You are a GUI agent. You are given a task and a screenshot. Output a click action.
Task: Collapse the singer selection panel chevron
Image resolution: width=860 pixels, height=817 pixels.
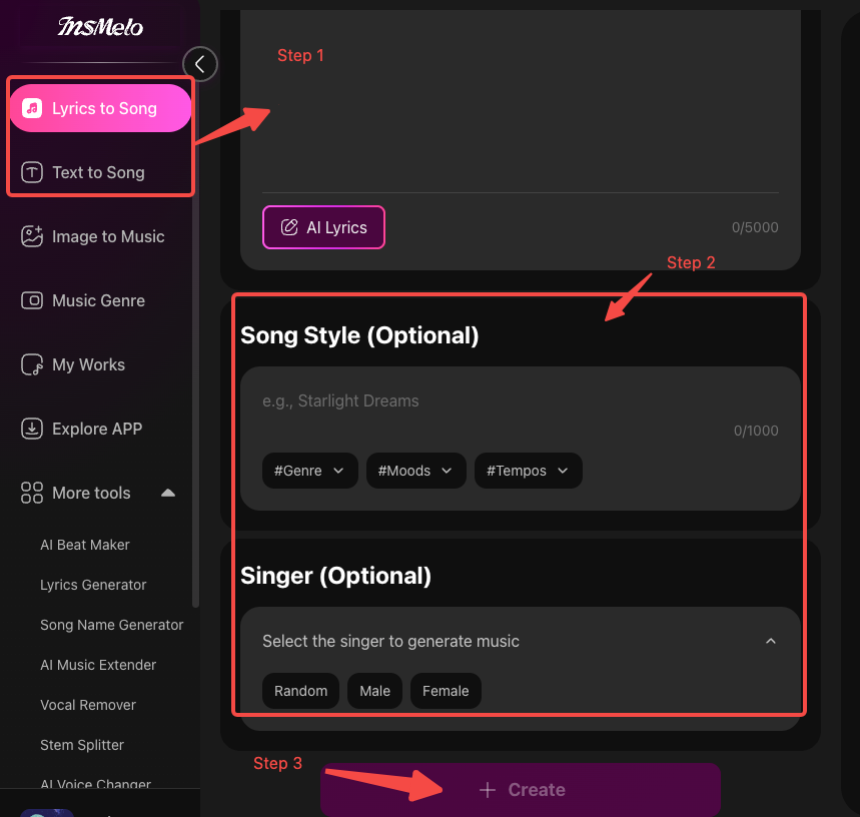point(770,641)
